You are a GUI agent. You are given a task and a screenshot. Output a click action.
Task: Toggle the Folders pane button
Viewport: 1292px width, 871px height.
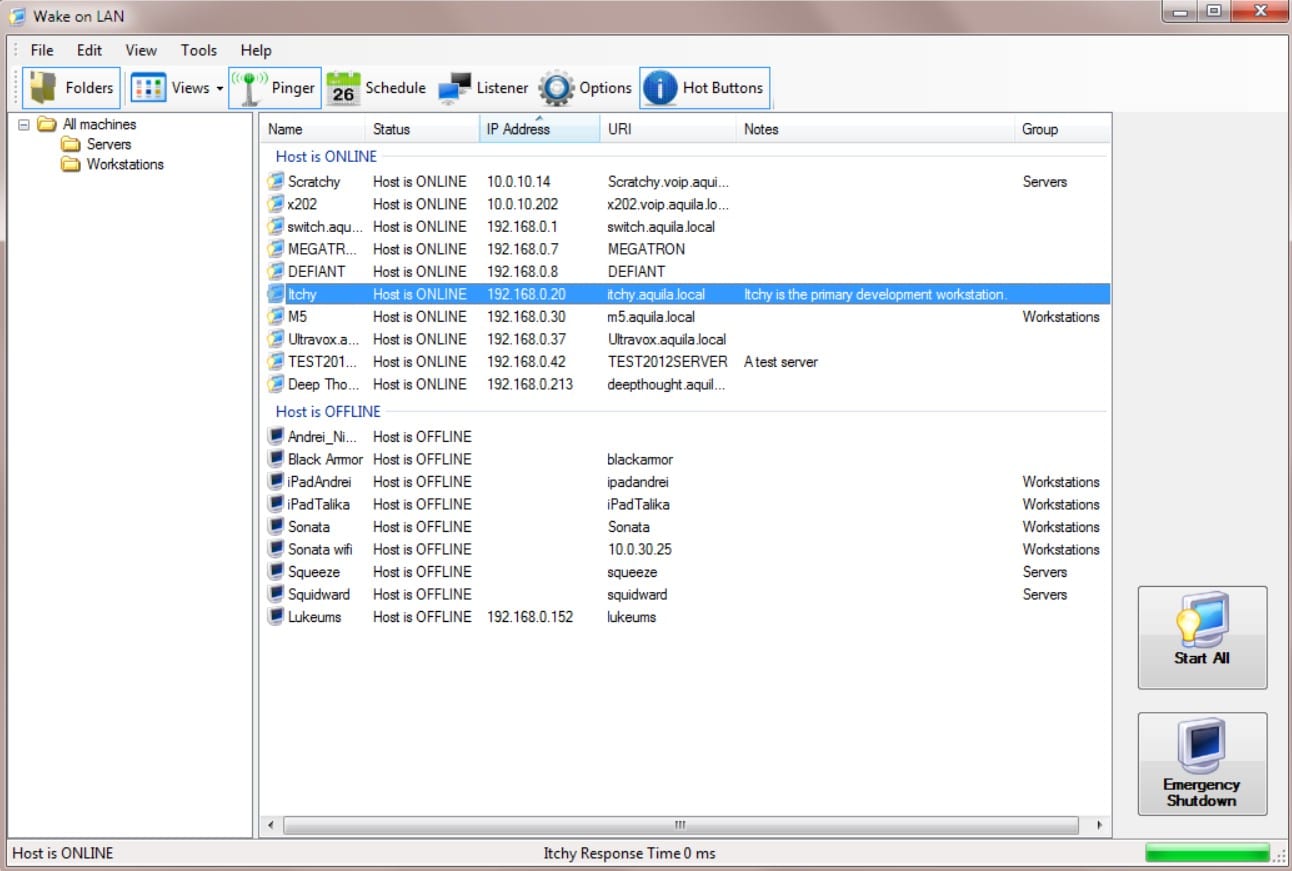pos(71,88)
